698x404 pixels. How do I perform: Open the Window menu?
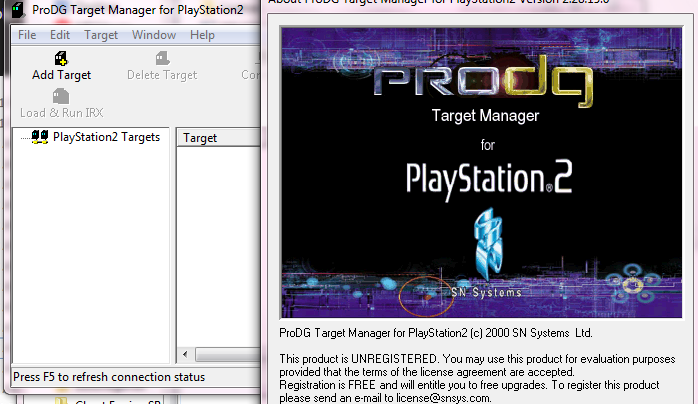[x=154, y=35]
